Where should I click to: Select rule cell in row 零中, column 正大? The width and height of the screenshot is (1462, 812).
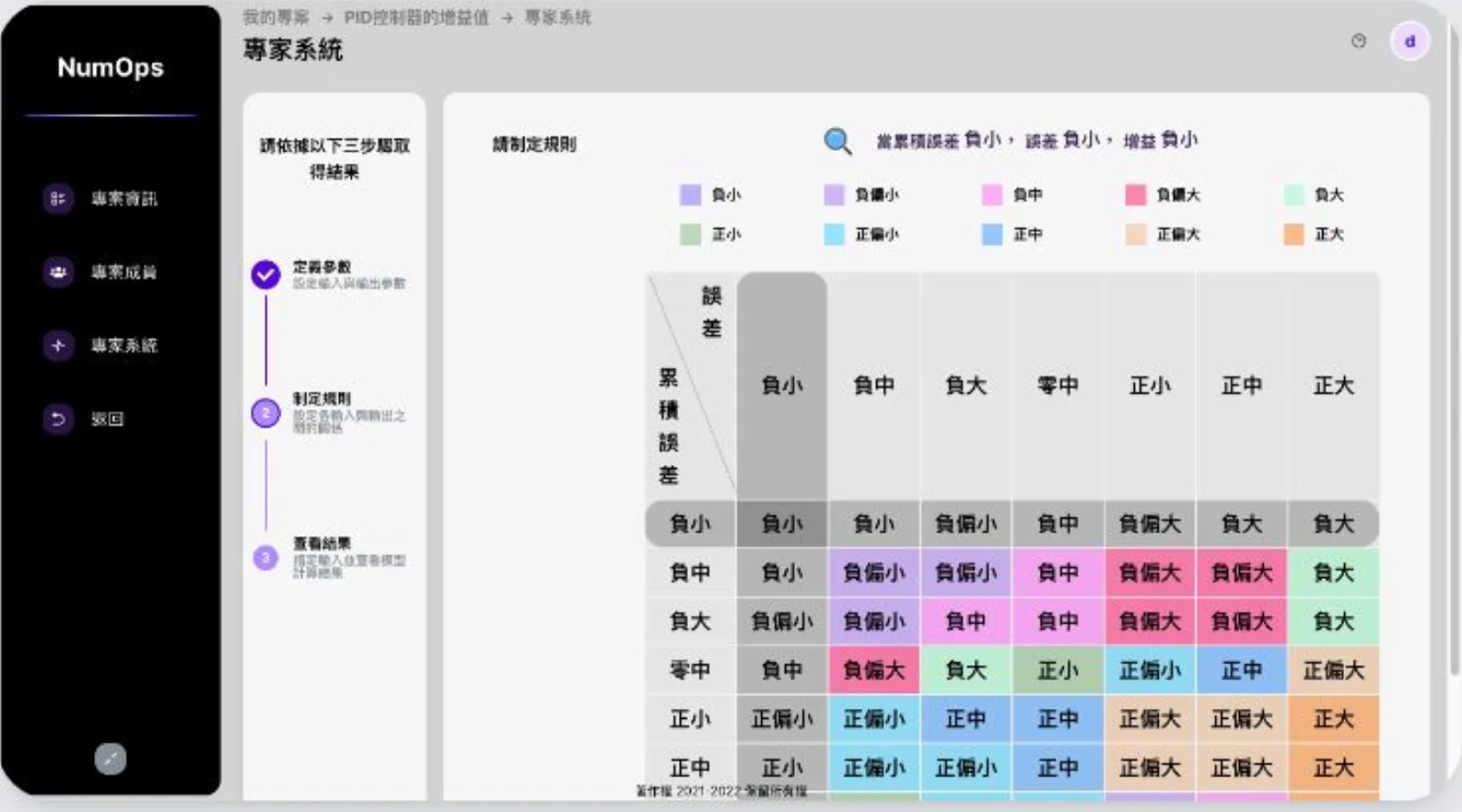point(1334,670)
